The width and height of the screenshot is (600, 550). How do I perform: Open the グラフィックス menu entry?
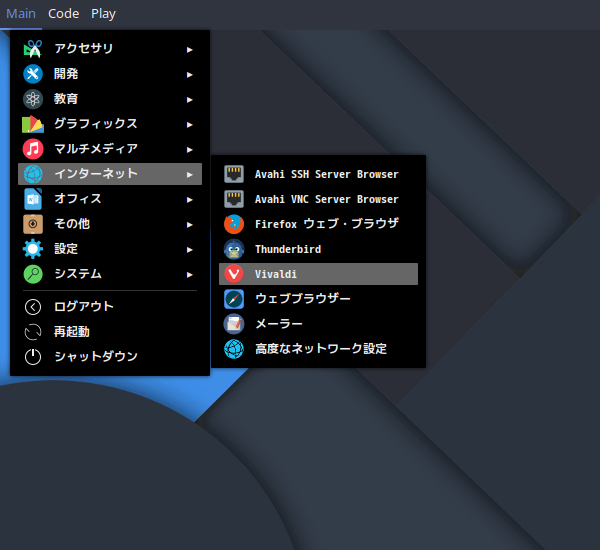[110, 124]
